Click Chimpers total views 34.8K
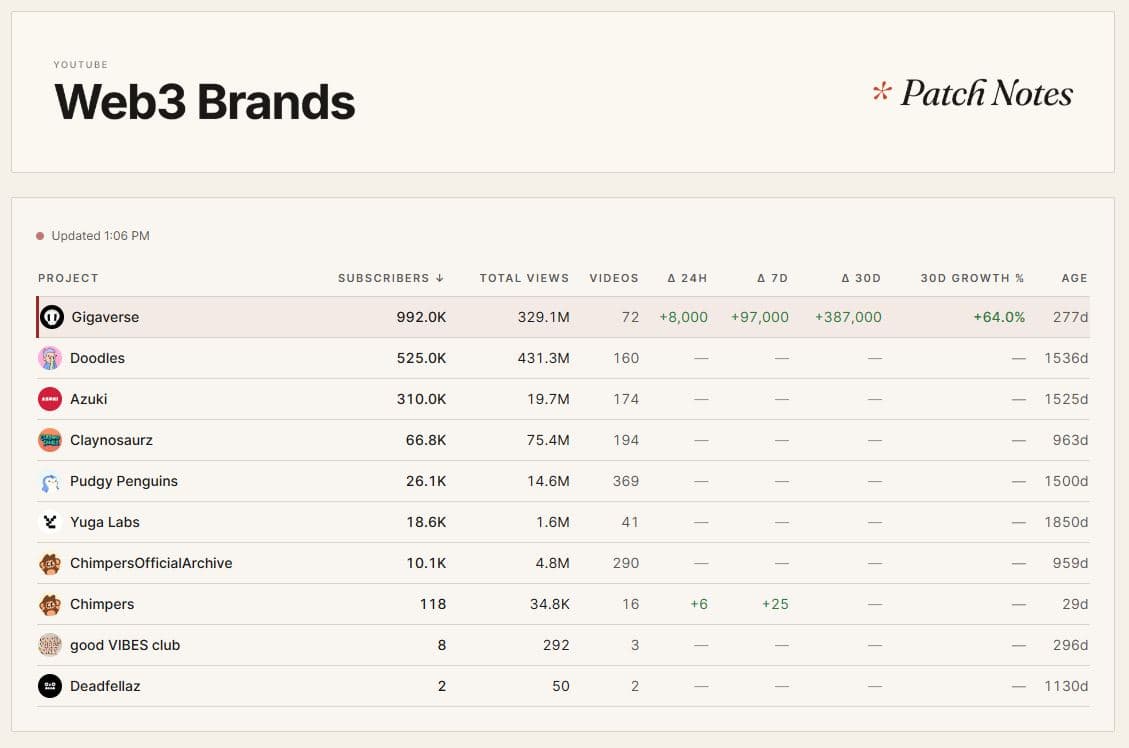This screenshot has width=1129, height=748. (x=550, y=604)
